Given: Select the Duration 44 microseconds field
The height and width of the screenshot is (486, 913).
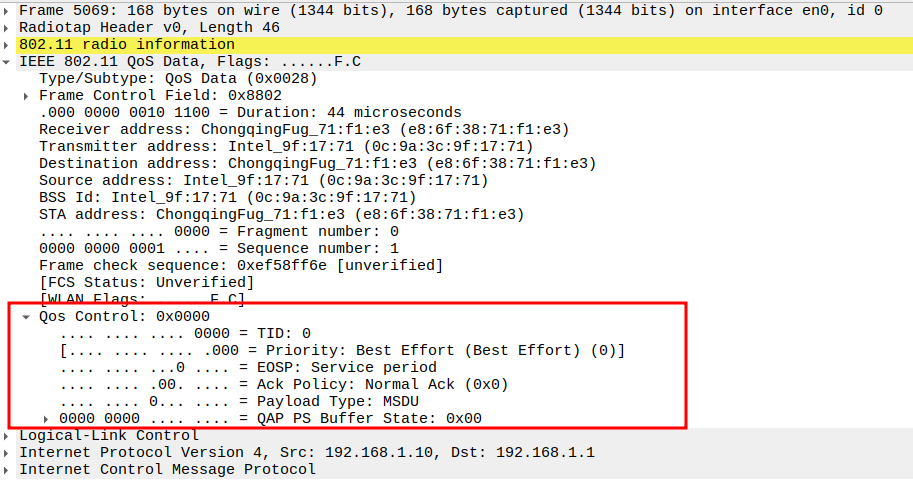Looking at the screenshot, I should tap(250, 113).
